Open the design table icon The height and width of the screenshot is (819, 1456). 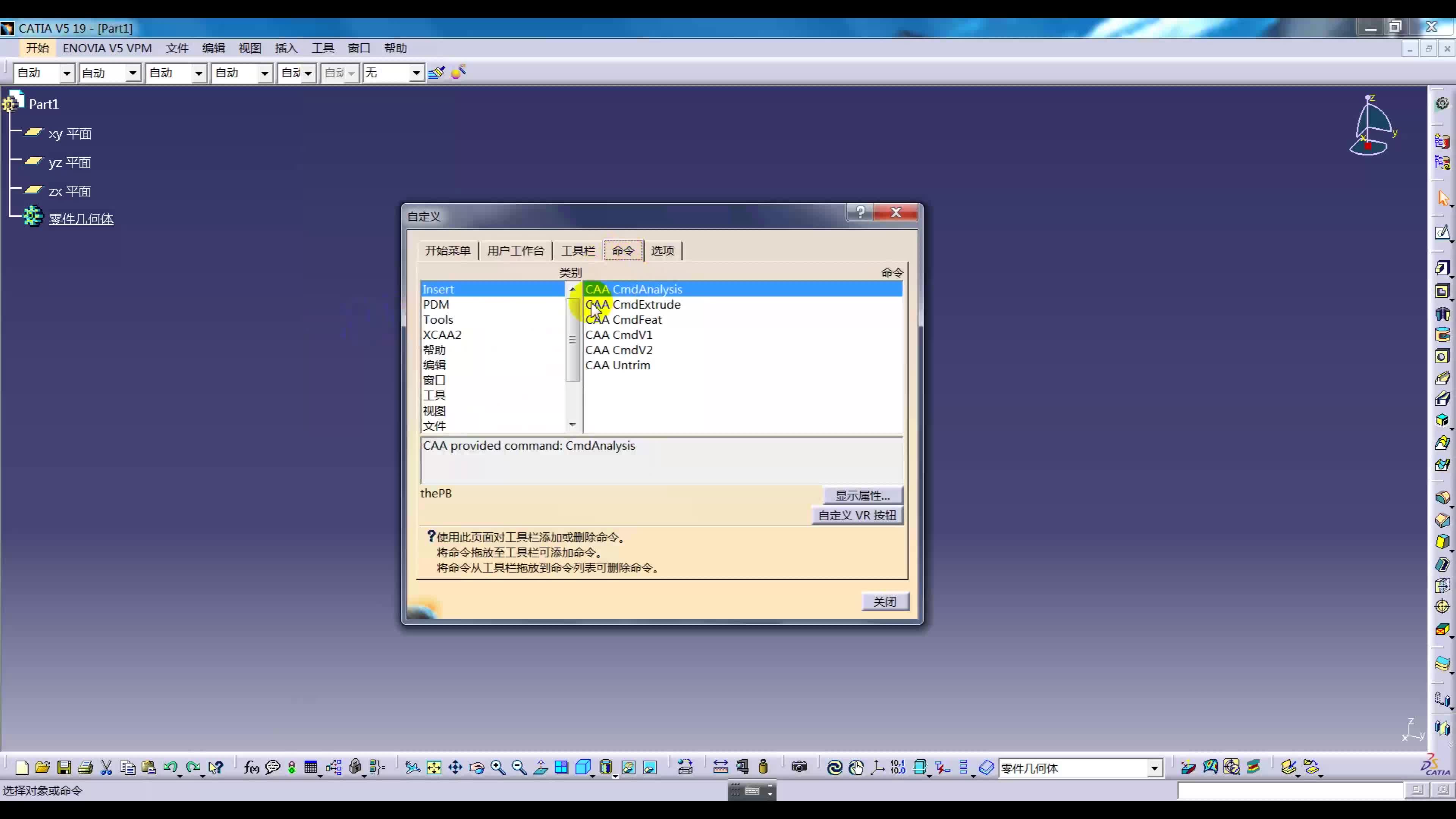(x=310, y=767)
